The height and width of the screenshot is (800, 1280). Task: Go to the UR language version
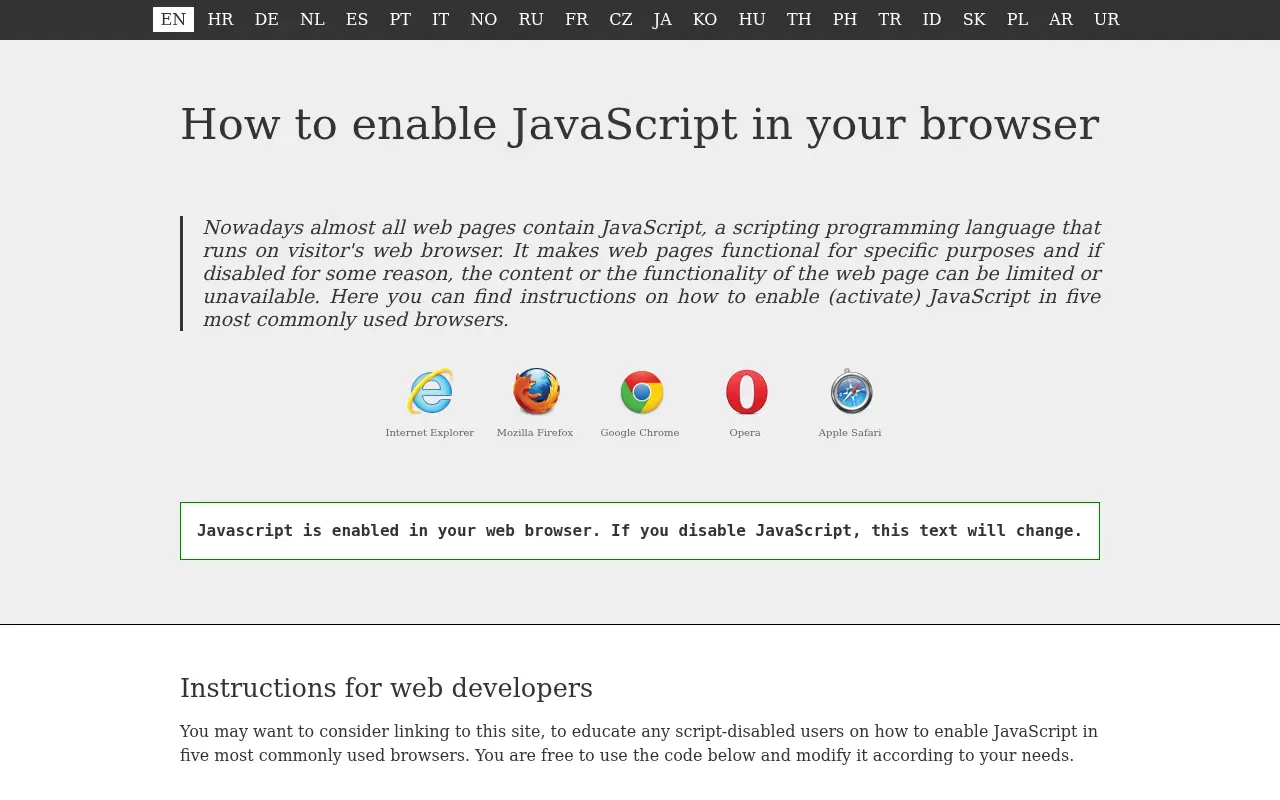[1106, 19]
